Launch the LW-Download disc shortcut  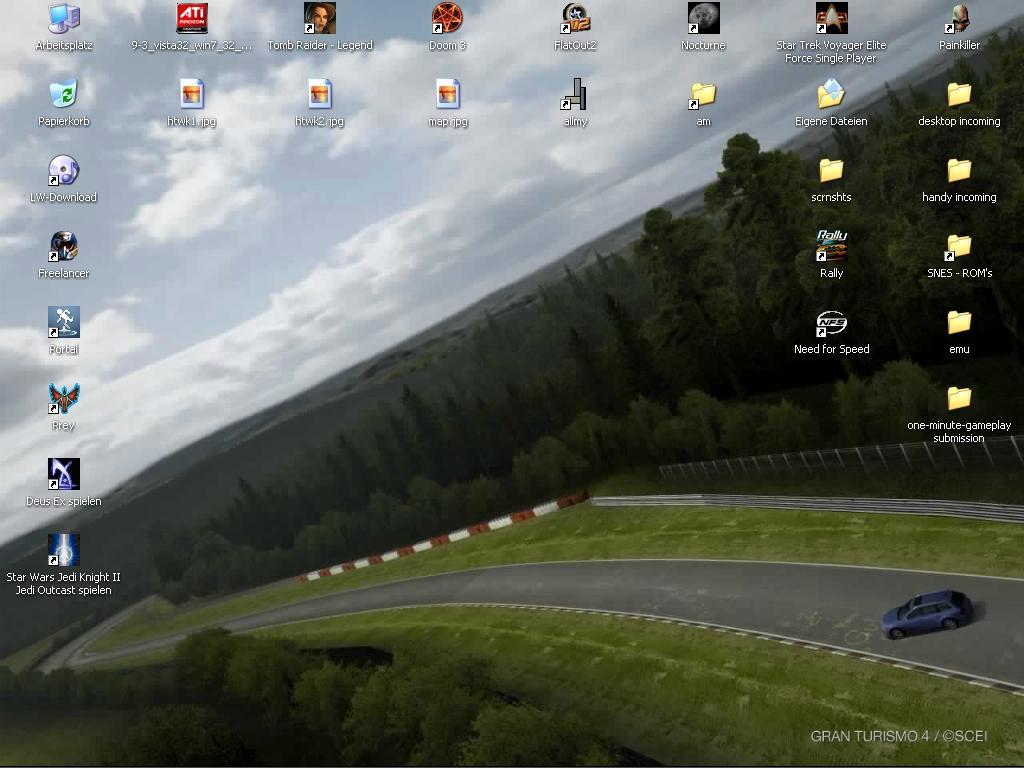[64, 170]
